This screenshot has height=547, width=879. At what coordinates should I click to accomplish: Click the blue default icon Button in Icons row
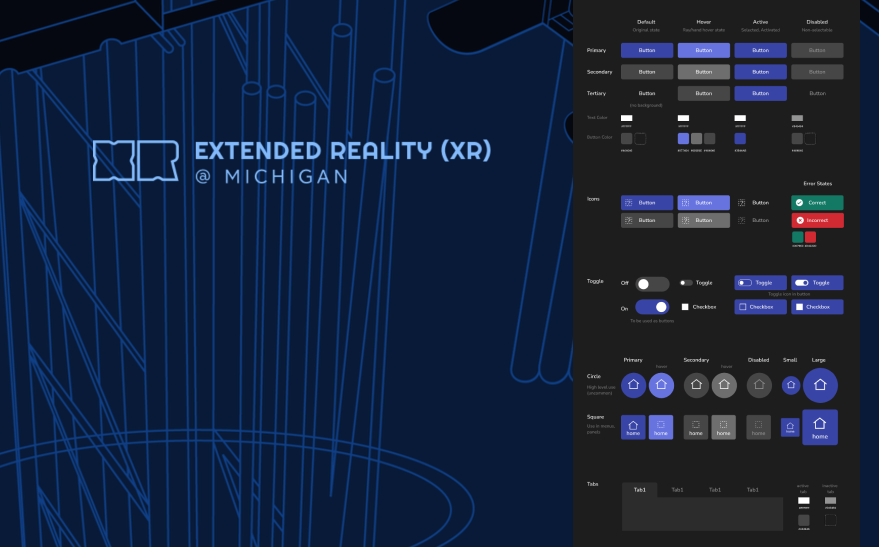pyautogui.click(x=647, y=202)
